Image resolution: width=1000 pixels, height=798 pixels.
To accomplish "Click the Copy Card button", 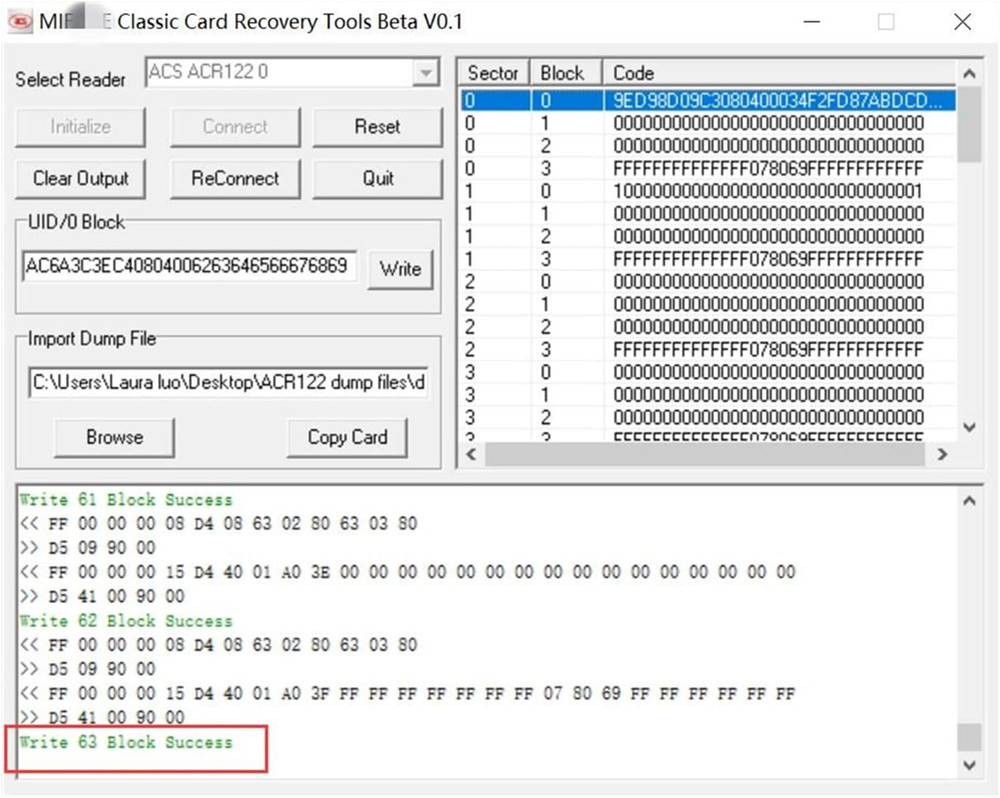I will pyautogui.click(x=347, y=437).
